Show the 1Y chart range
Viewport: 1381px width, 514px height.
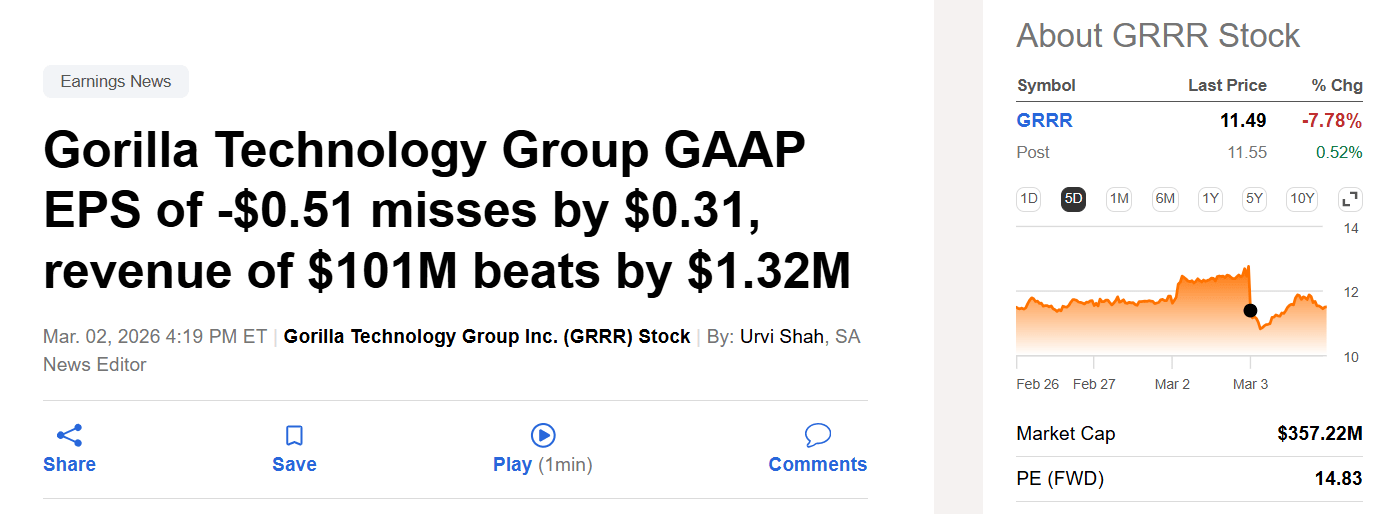1210,199
